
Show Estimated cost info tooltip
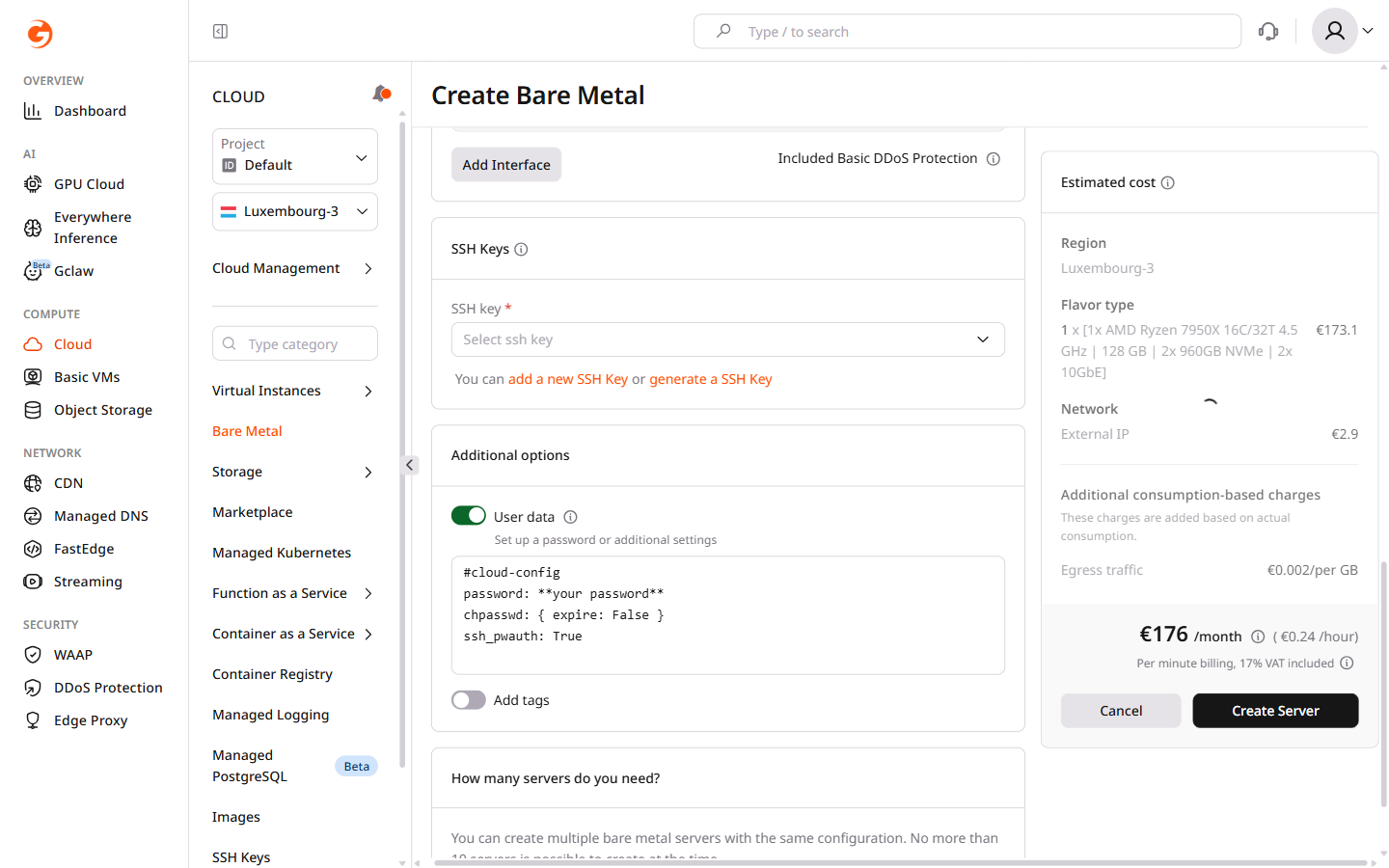[x=1168, y=183]
